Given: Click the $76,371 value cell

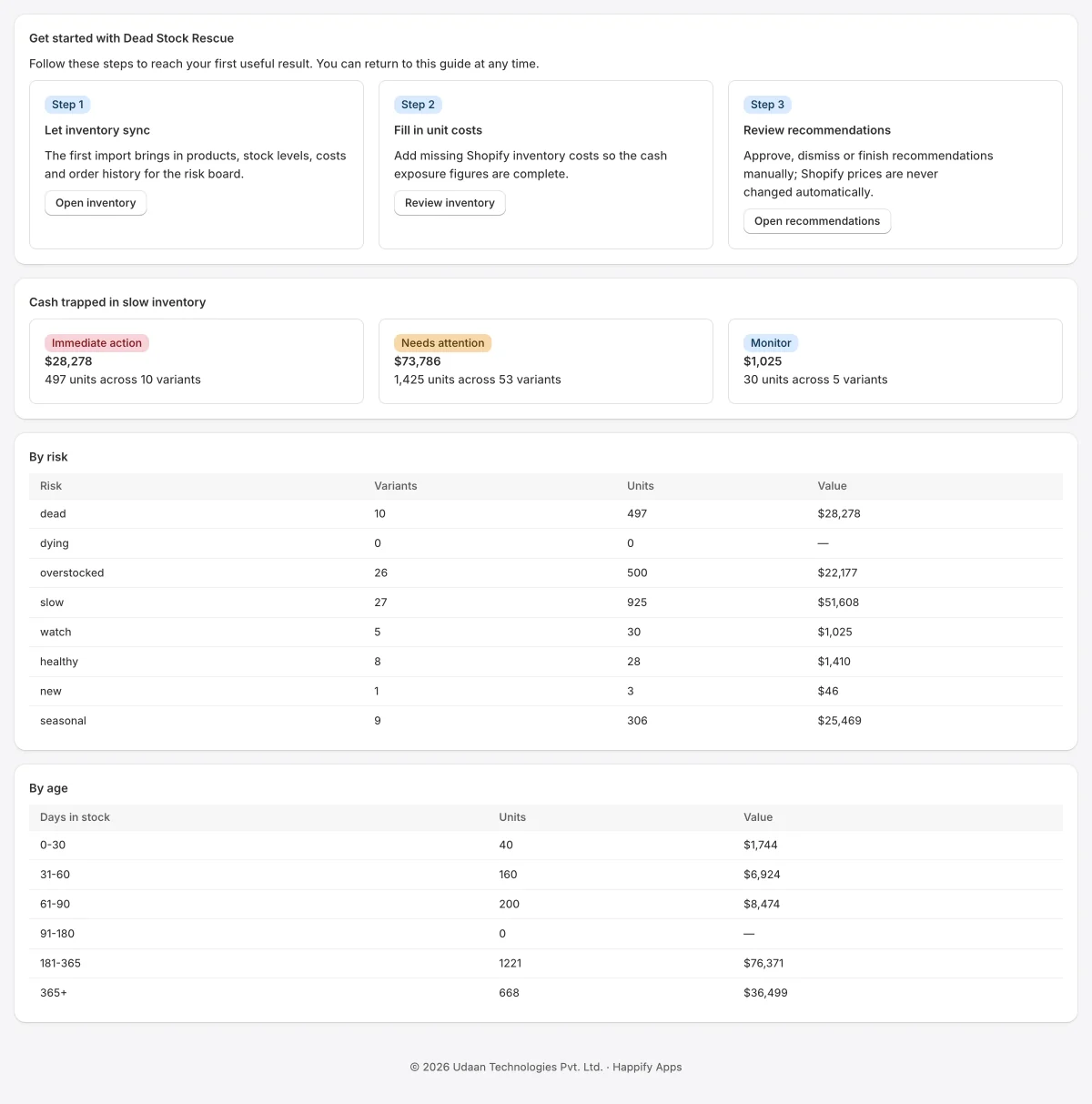Looking at the screenshot, I should [x=763, y=964].
